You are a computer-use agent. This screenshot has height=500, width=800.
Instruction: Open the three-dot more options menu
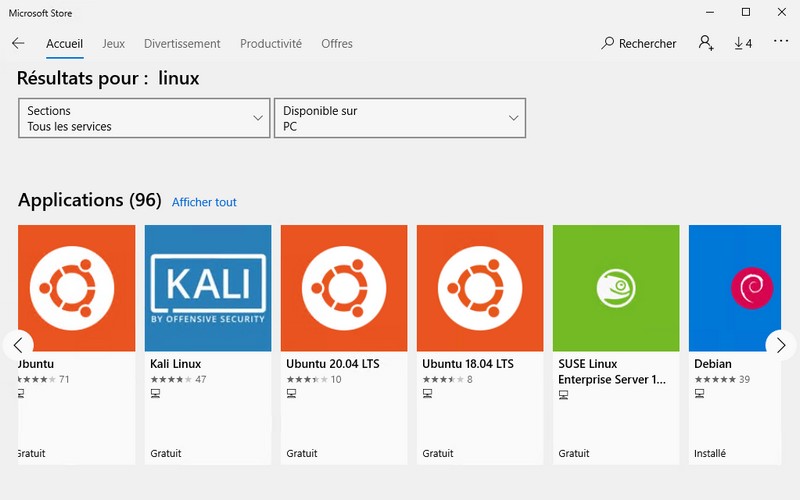click(781, 42)
